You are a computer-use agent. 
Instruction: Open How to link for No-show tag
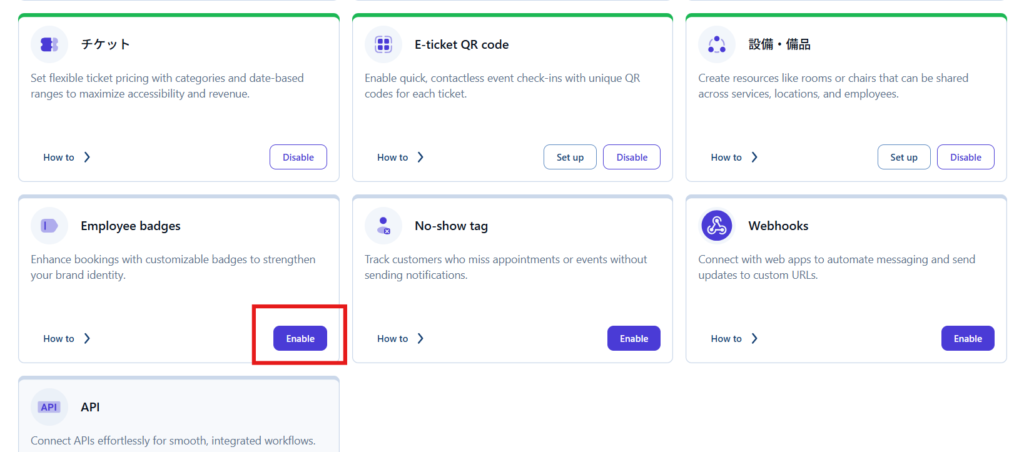(401, 339)
